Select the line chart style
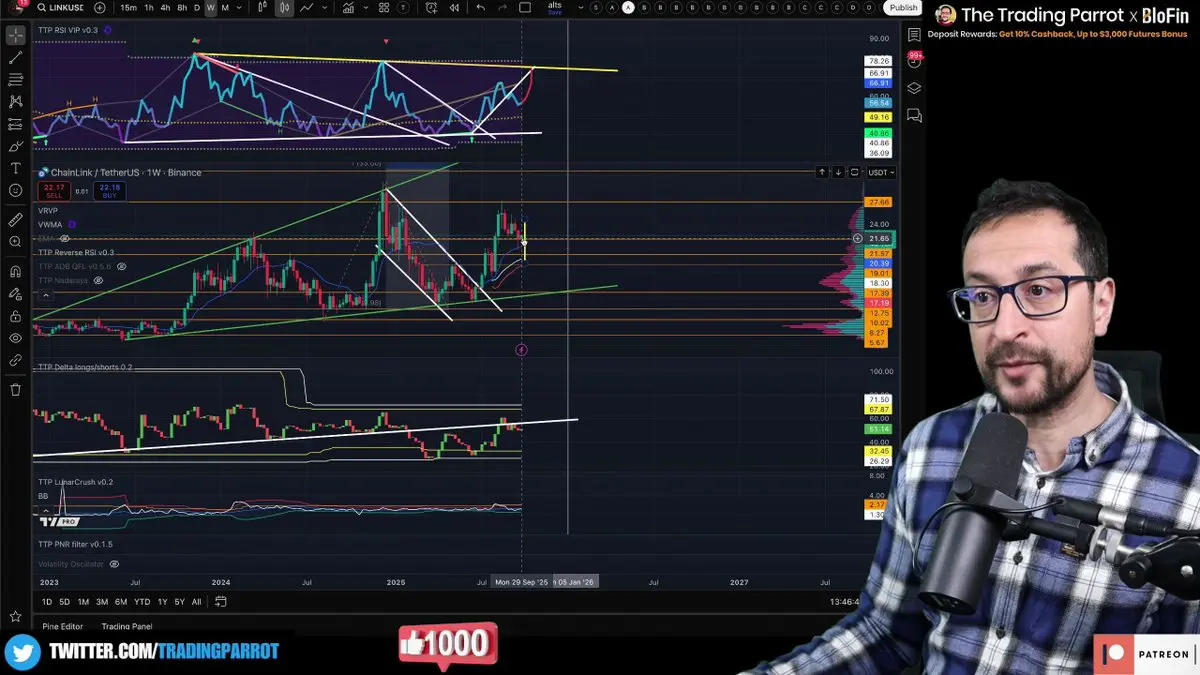This screenshot has width=1200, height=675. 306,7
